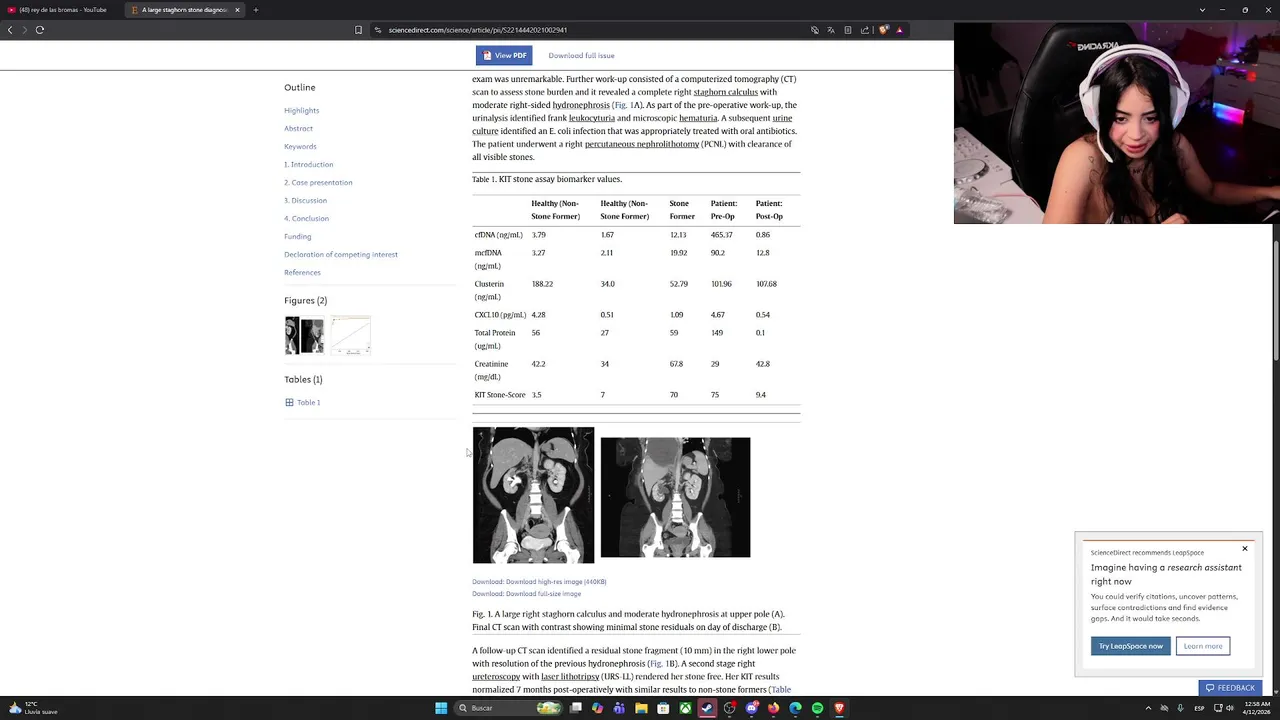Viewport: 1280px width, 720px height.
Task: Open Microsoft Edge from the taskbar
Action: [x=795, y=708]
